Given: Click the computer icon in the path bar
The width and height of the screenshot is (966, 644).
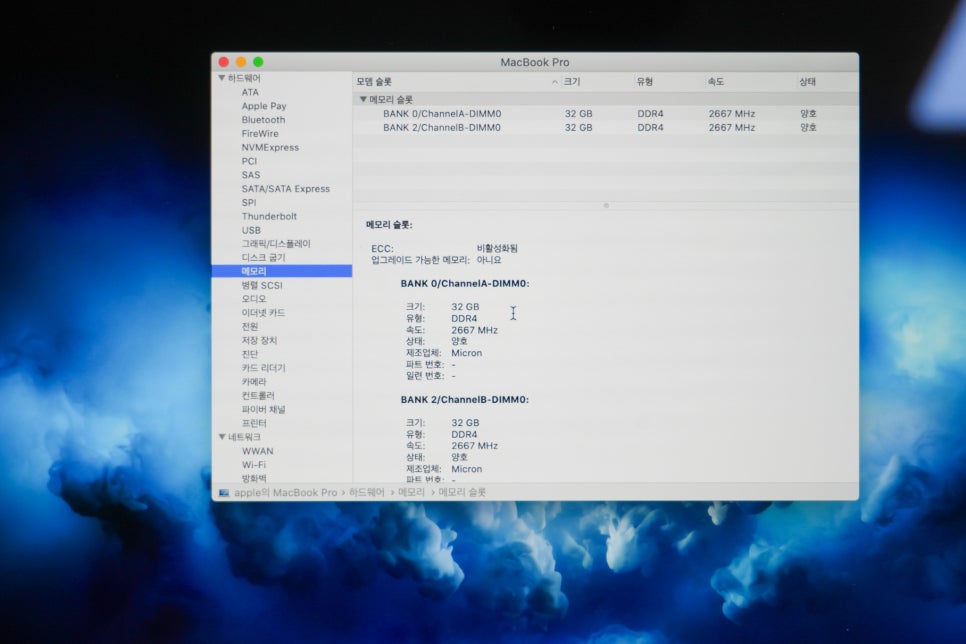Looking at the screenshot, I should click(x=224, y=493).
